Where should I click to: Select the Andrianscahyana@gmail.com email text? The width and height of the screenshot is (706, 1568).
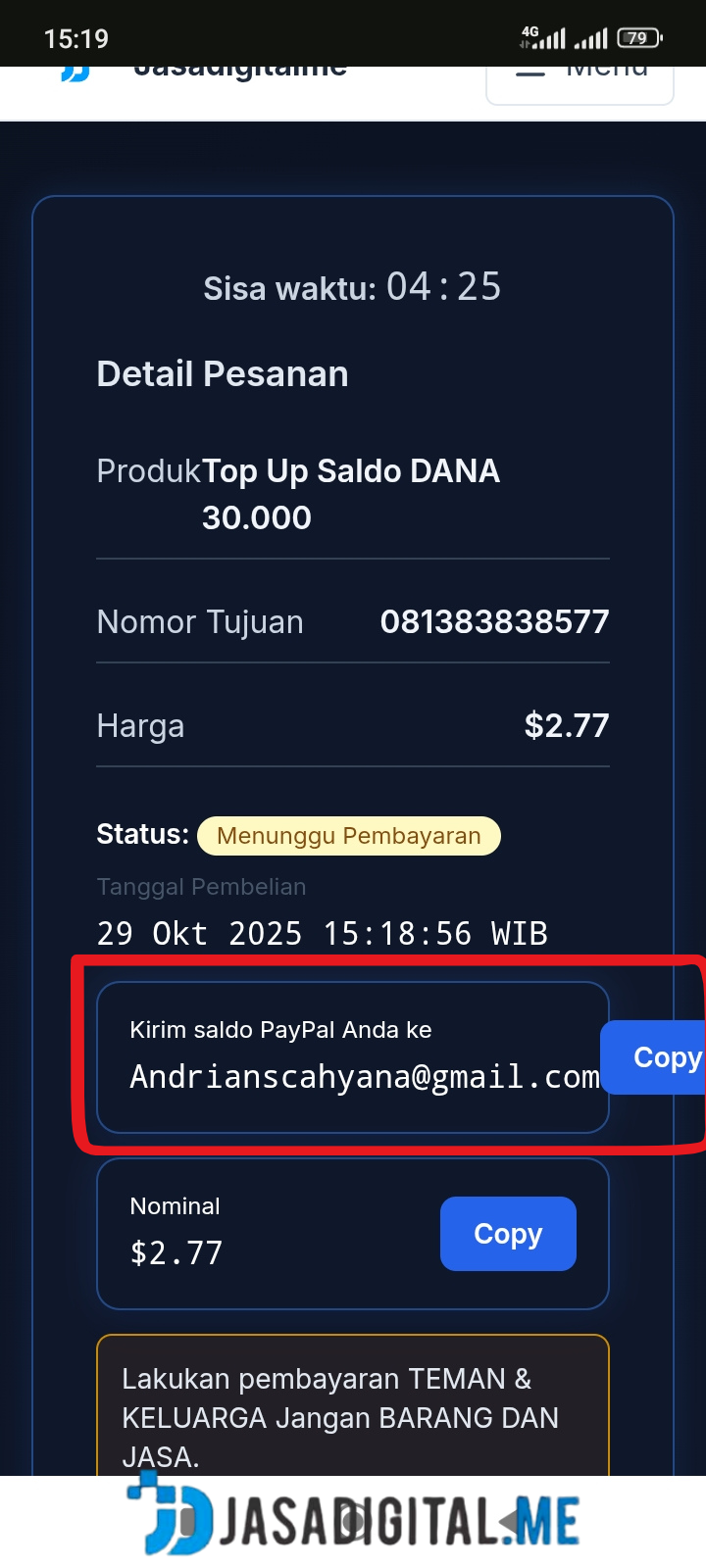point(365,1077)
